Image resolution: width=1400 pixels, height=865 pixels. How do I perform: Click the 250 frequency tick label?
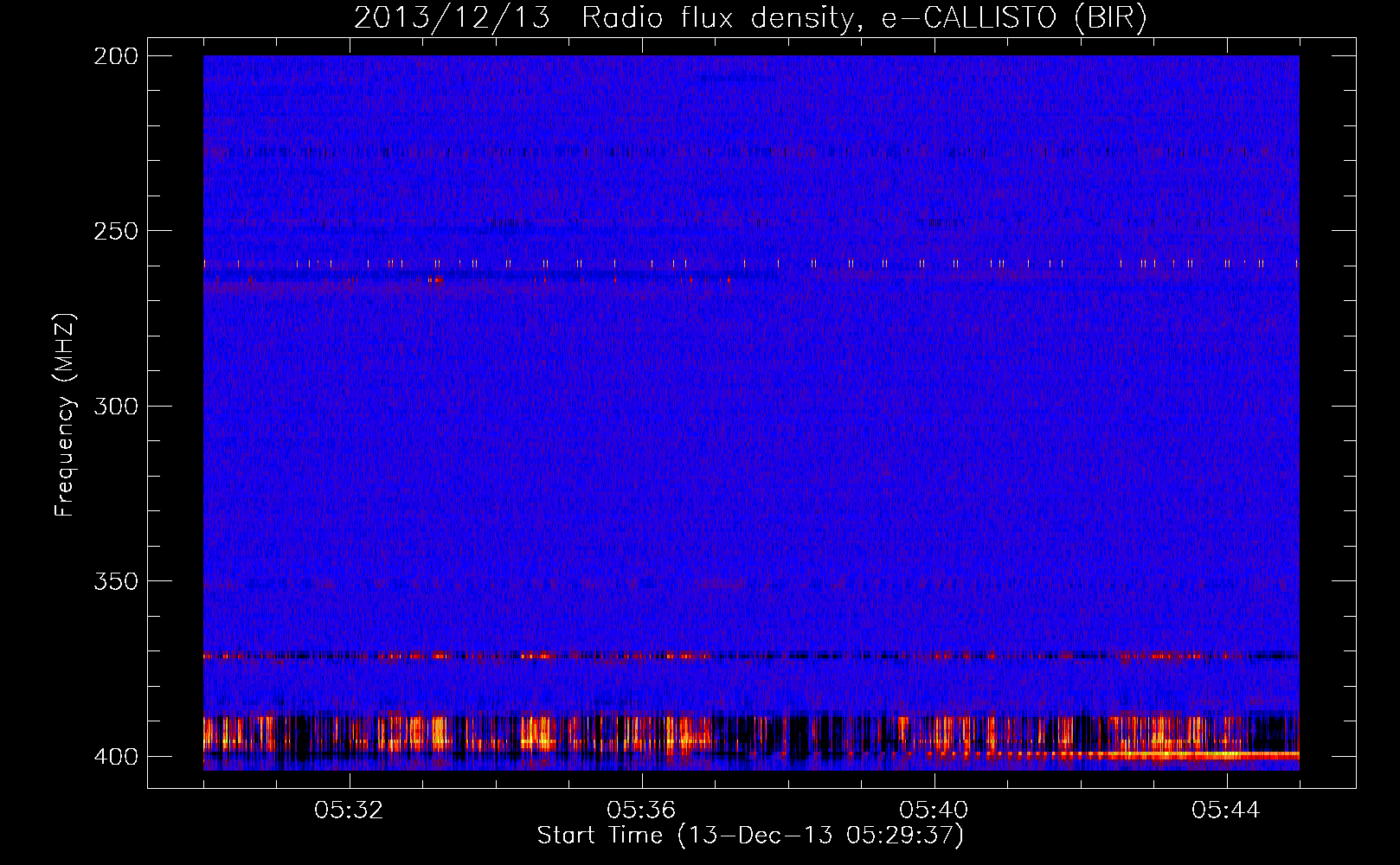(x=116, y=231)
